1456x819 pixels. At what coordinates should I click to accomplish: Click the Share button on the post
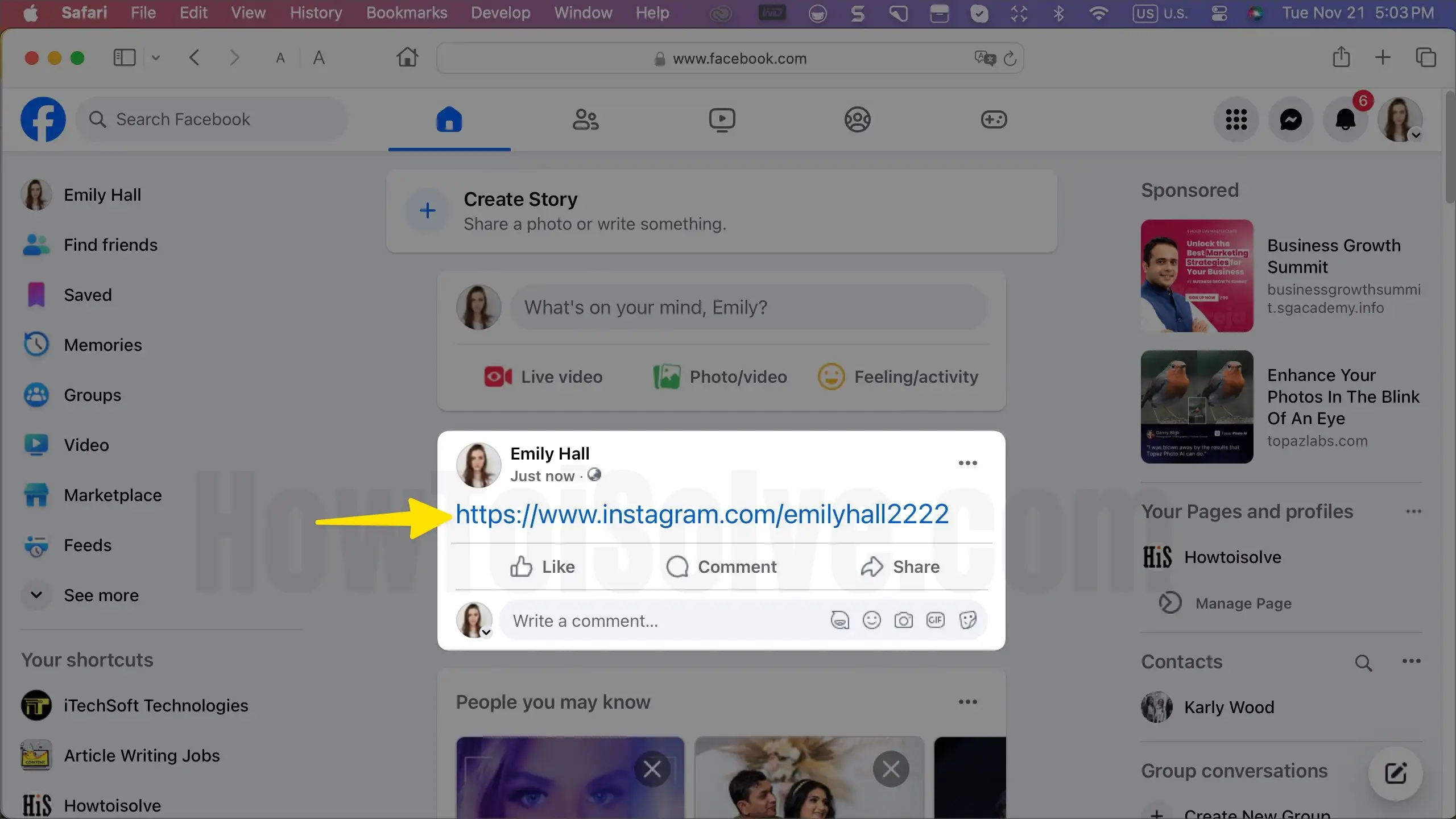[900, 566]
